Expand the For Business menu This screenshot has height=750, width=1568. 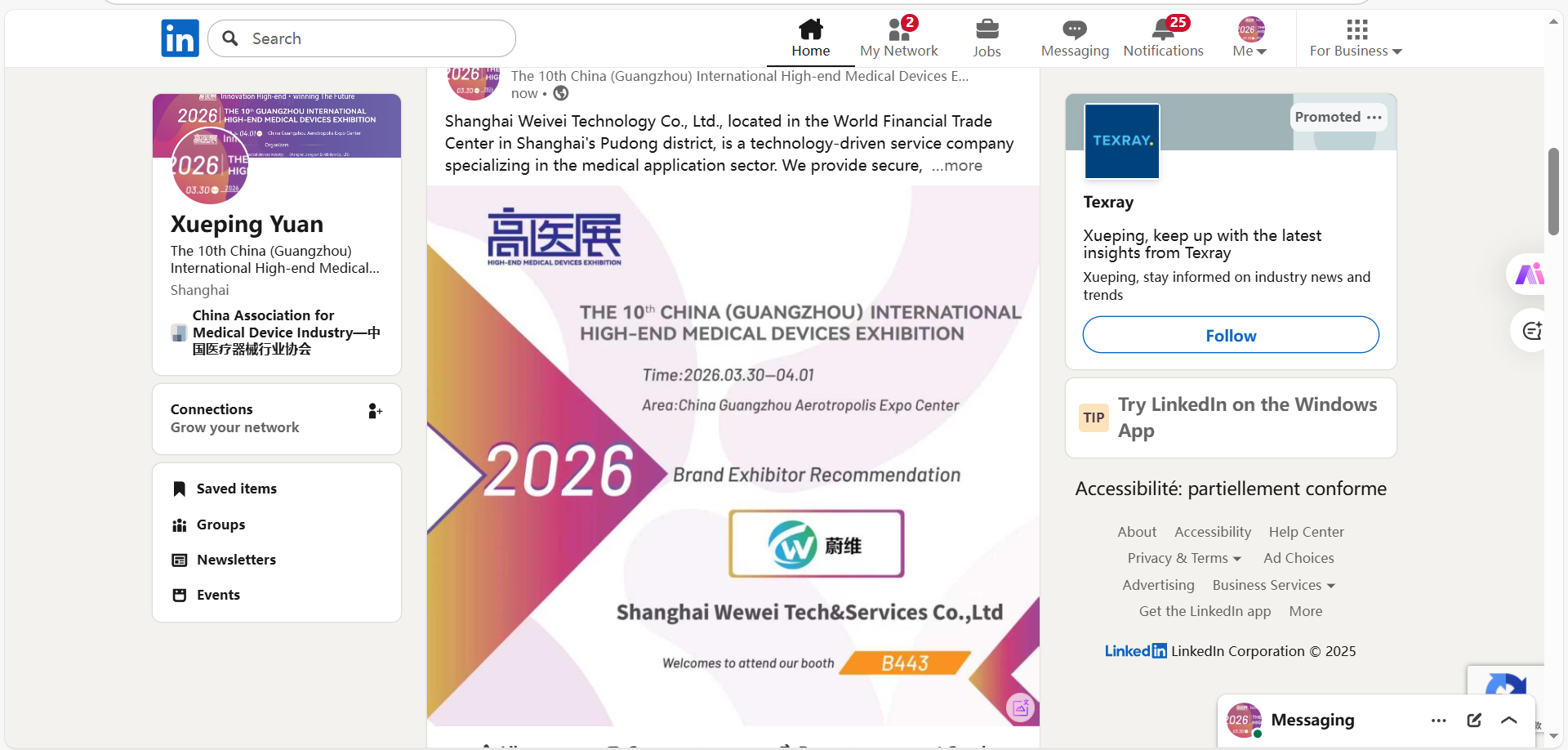1356,38
